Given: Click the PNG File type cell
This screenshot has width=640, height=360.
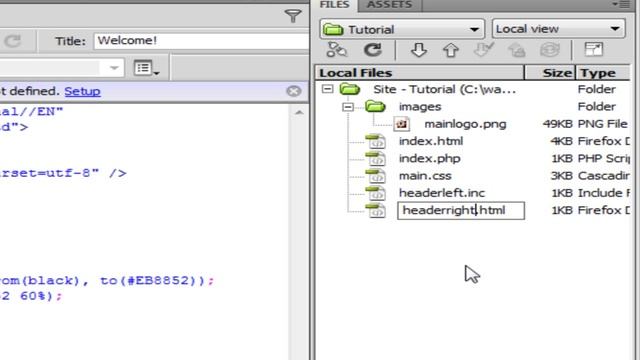Looking at the screenshot, I should [602, 124].
